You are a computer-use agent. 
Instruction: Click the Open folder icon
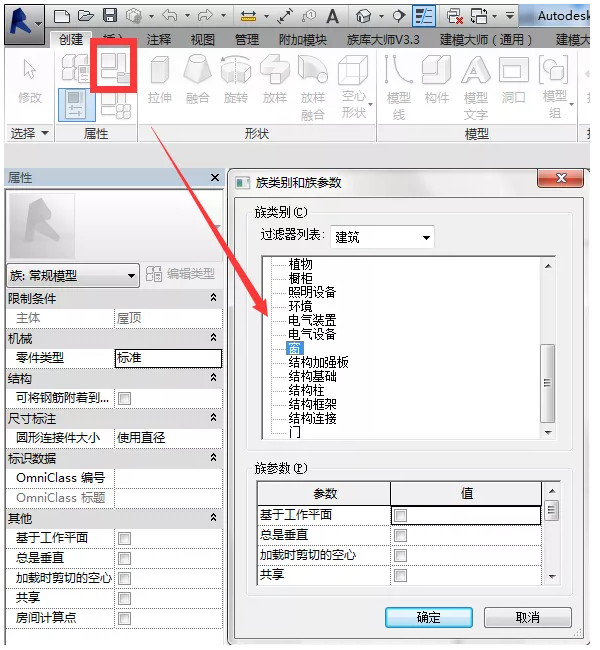click(85, 16)
